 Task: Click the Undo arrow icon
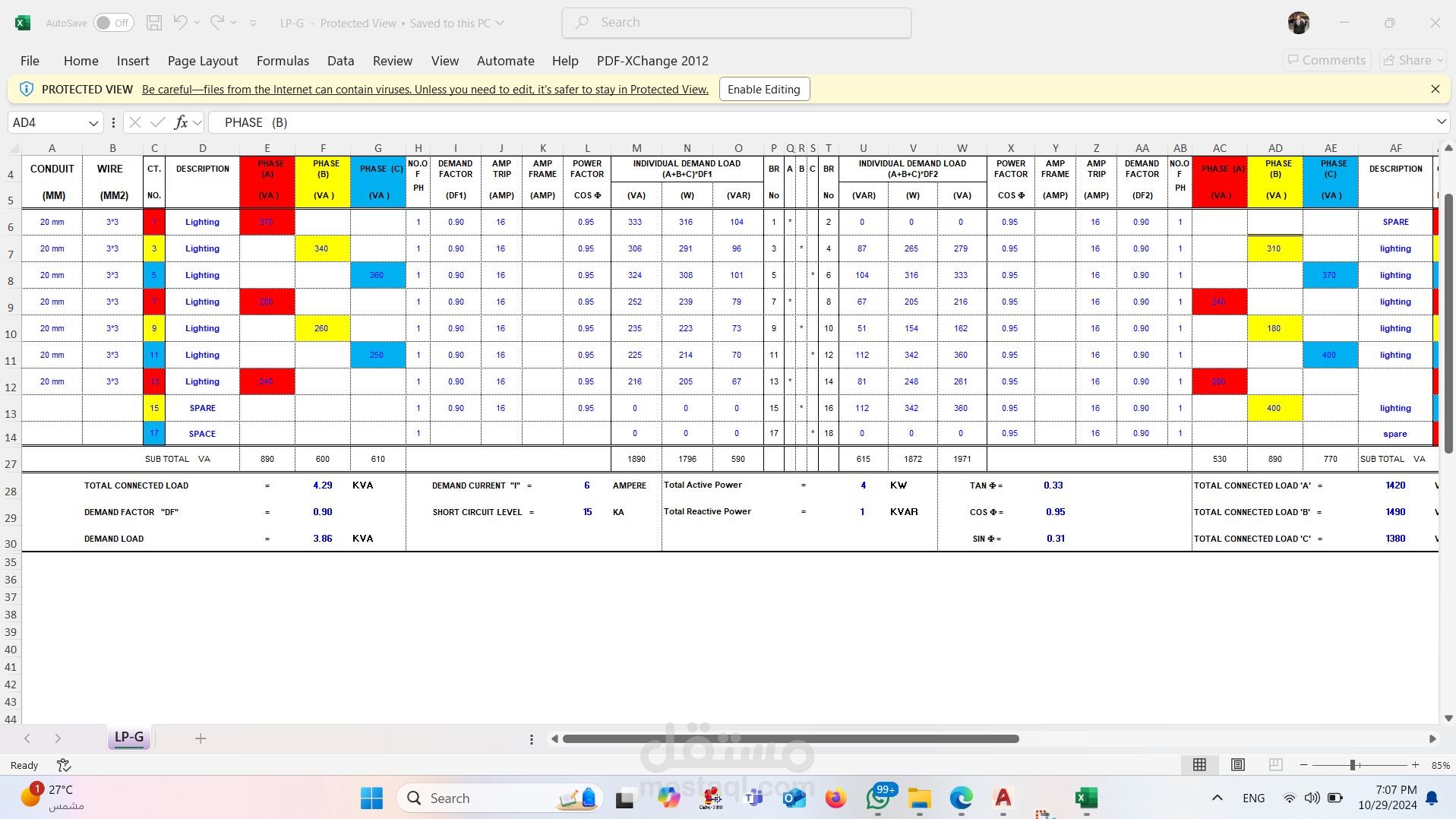[180, 23]
